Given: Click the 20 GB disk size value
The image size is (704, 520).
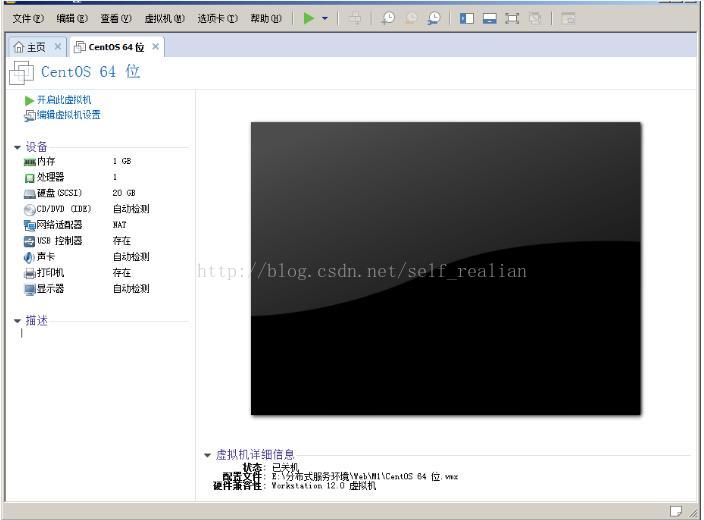Looking at the screenshot, I should tap(124, 193).
